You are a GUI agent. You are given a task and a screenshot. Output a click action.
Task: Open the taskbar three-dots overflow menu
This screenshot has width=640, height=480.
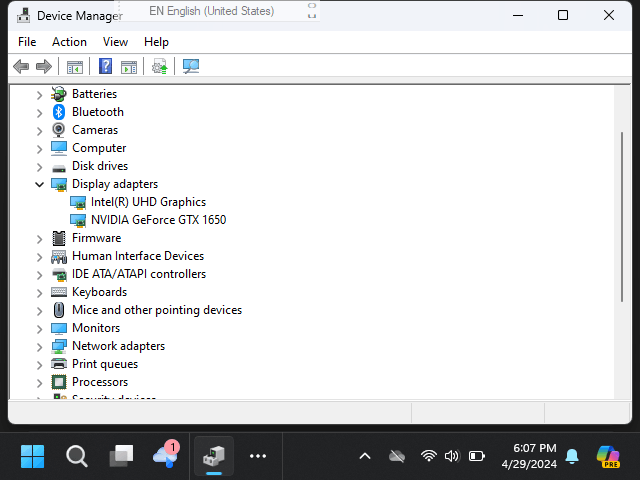pos(258,456)
